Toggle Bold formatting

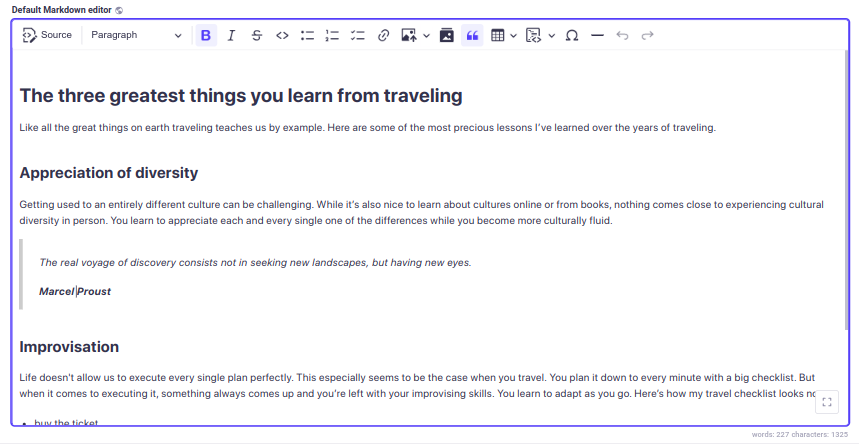click(206, 36)
